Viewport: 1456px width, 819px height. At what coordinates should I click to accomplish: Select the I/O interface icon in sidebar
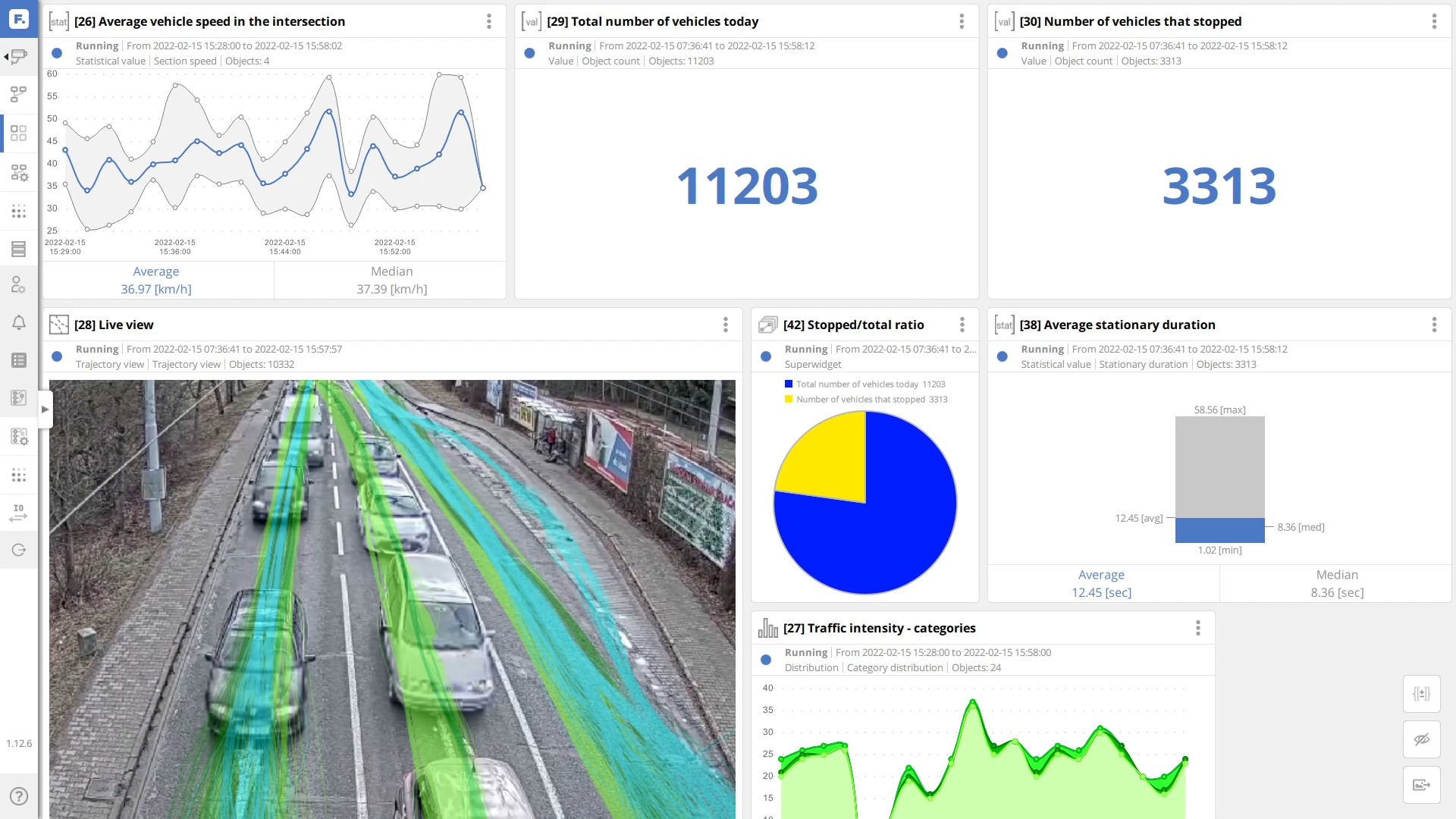pos(18,514)
